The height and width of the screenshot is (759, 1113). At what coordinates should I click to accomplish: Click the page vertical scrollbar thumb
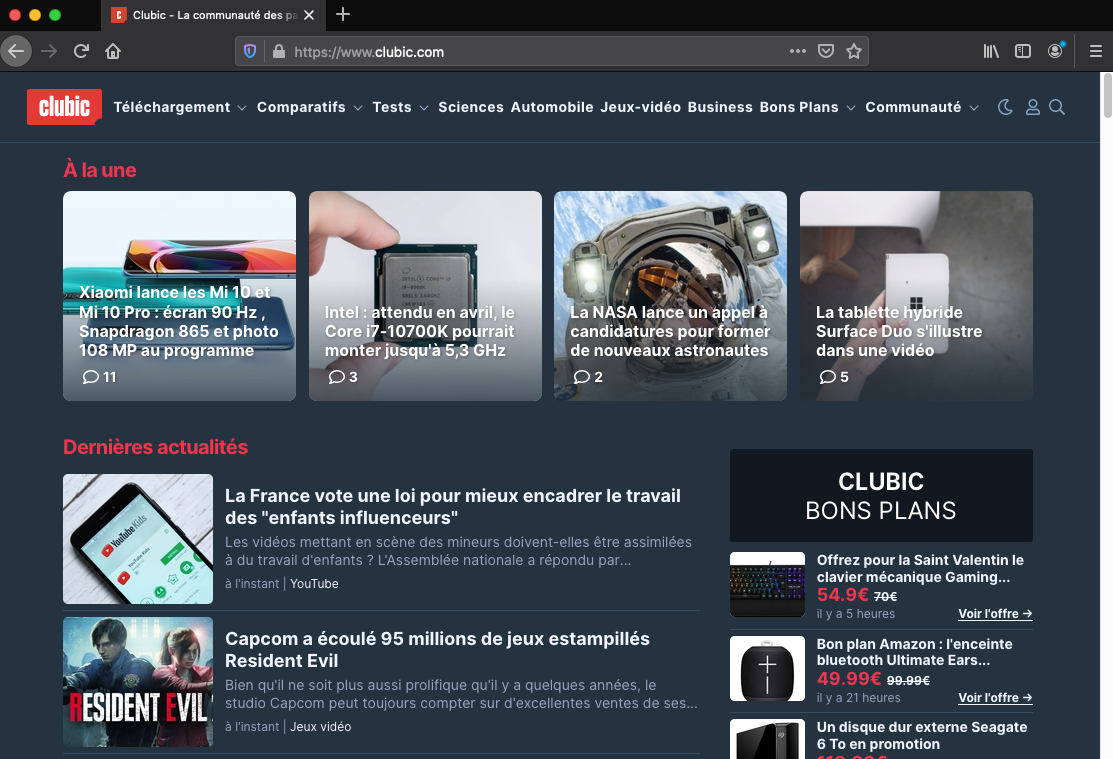tap(1107, 96)
